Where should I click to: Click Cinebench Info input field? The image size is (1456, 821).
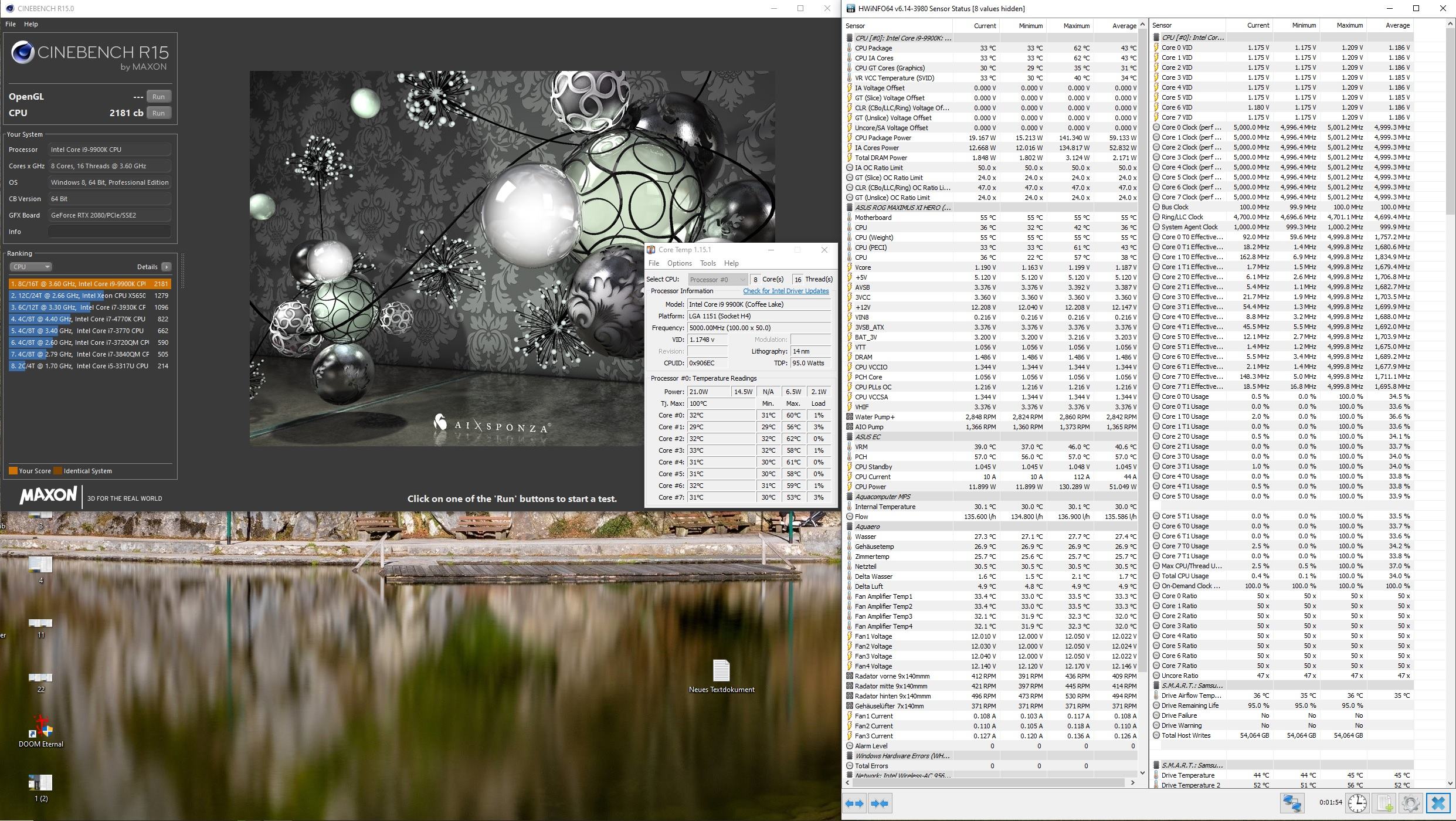(110, 232)
